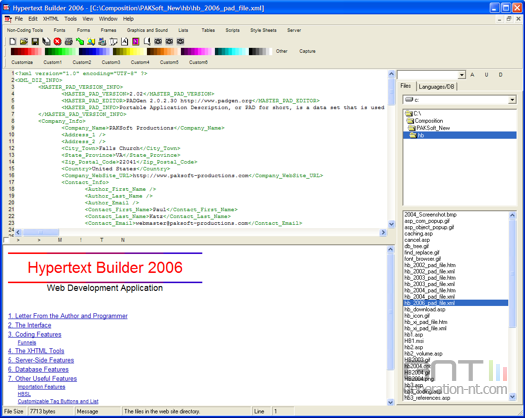
Task: Open the Forms tool group
Action: click(83, 30)
